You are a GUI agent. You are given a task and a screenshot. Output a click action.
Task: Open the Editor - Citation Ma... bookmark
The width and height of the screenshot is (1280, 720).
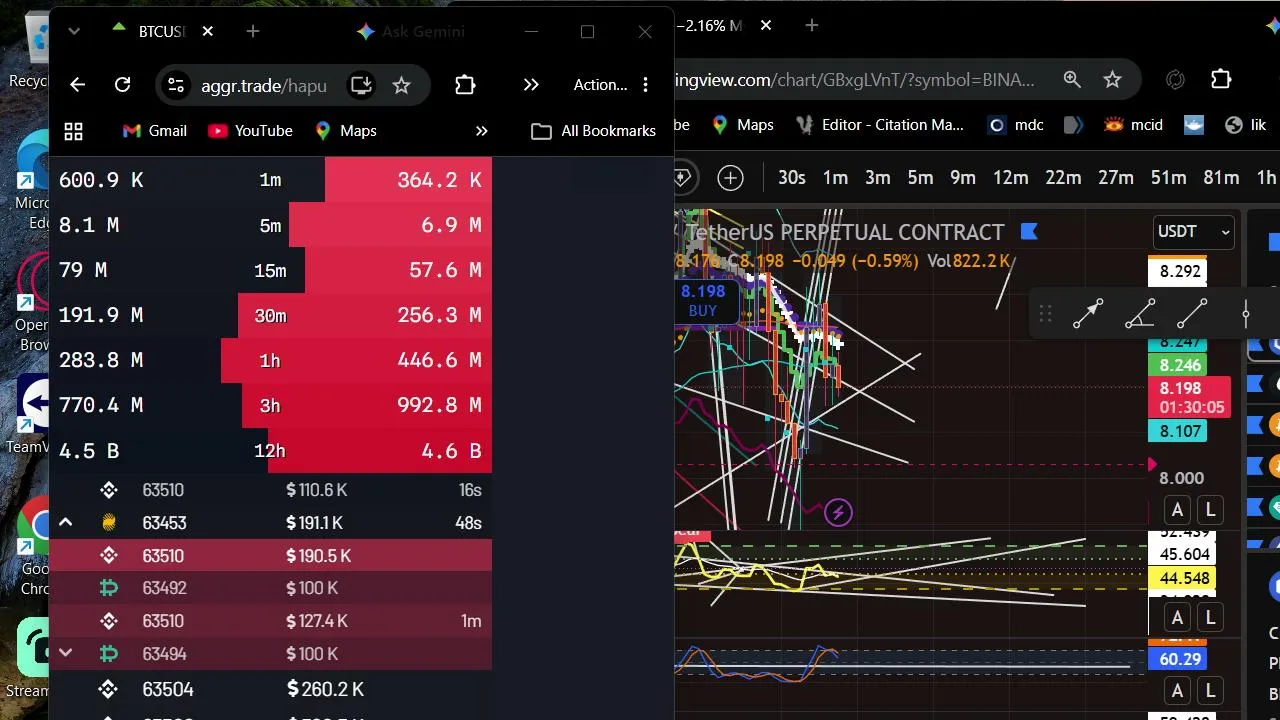[x=879, y=125]
